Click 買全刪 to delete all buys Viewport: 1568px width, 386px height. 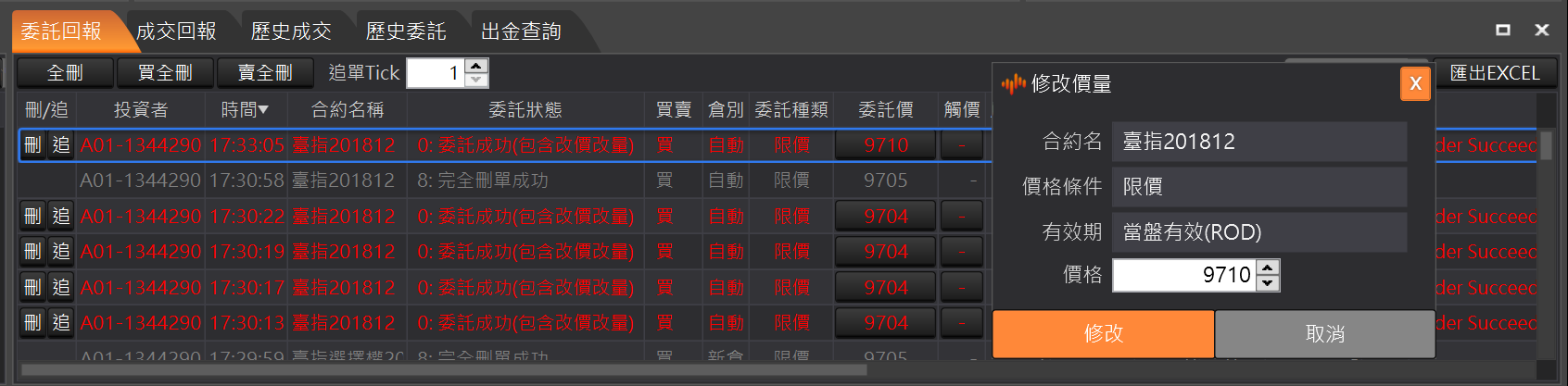[165, 73]
